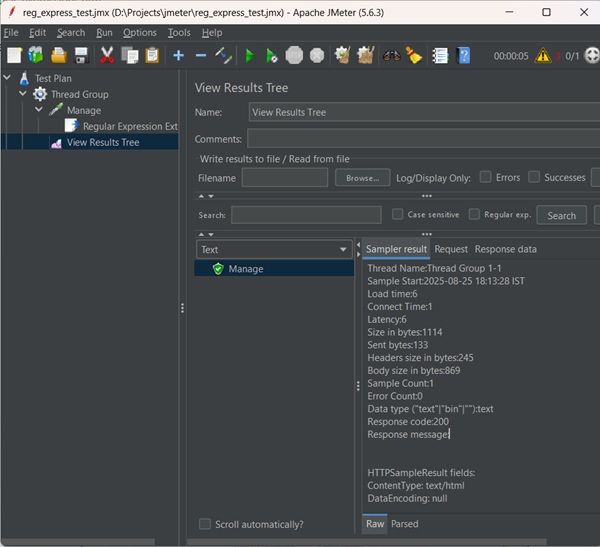Check Scroll automatically option
Screen dimensions: 600x547
click(x=205, y=524)
